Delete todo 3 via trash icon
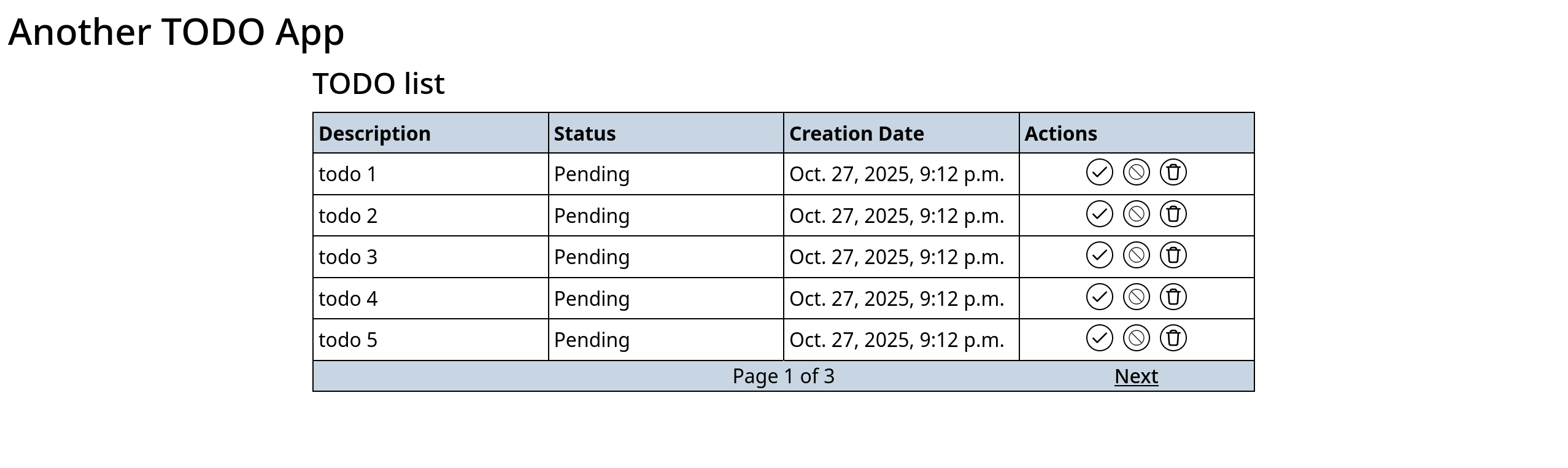Viewport: 1568px width, 468px height. (1173, 255)
